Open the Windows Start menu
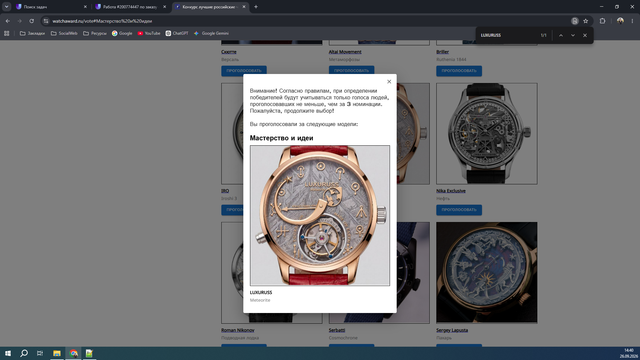Image resolution: width=640 pixels, height=360 pixels. 8,353
